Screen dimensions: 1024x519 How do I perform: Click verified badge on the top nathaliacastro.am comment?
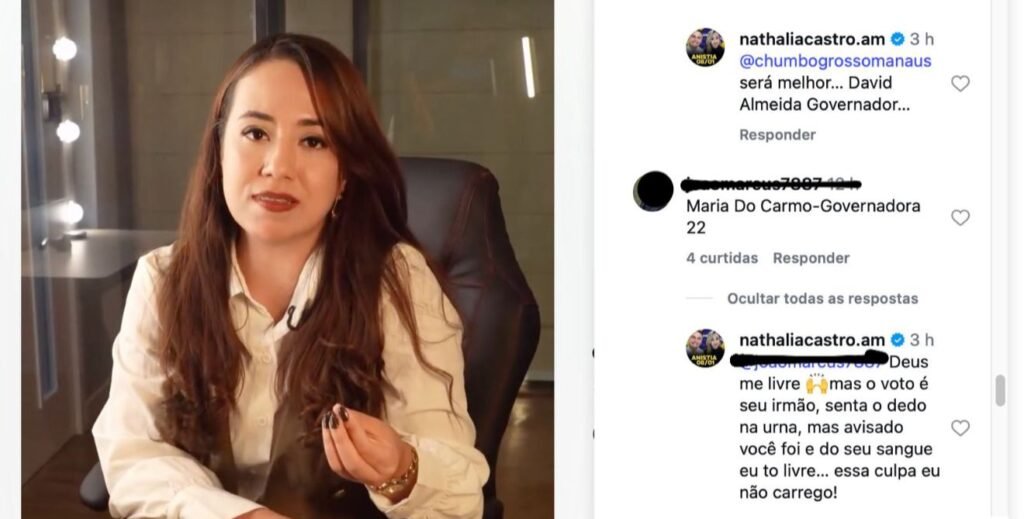(x=898, y=39)
